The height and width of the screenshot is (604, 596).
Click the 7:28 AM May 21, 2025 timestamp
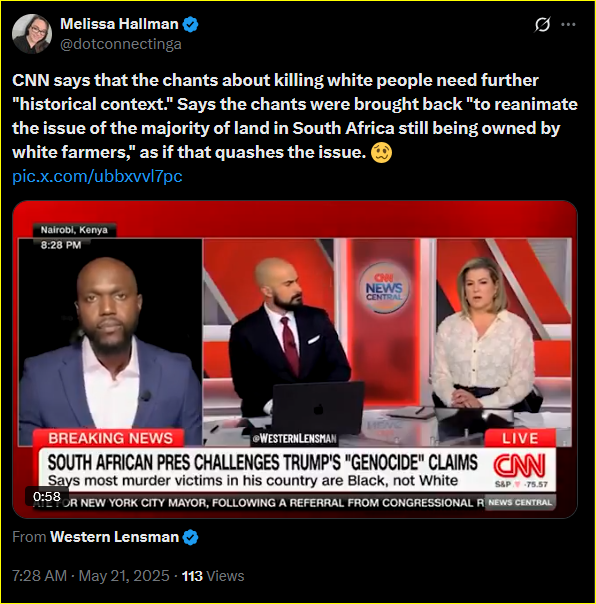click(91, 576)
